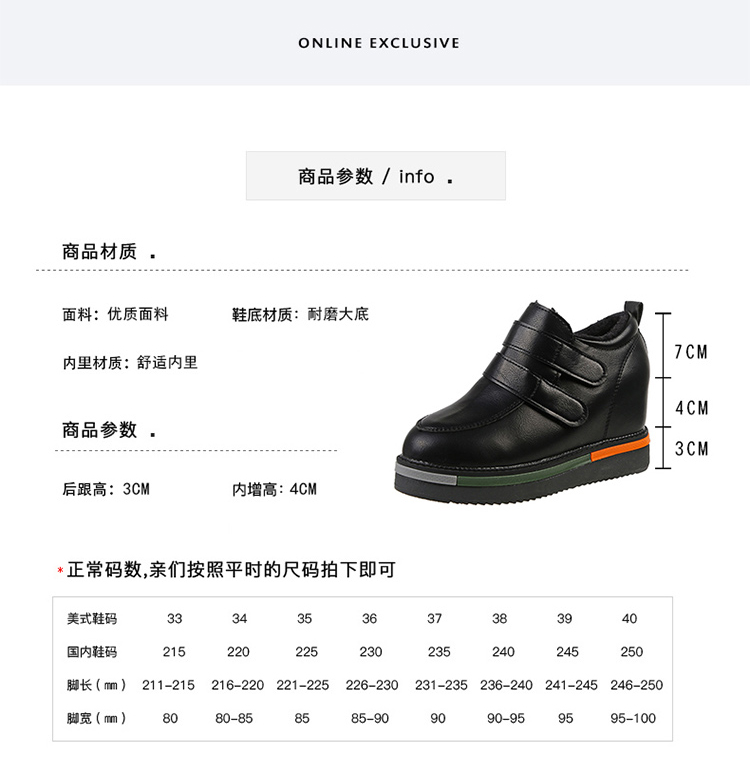Click the 鞋底材质: 耐磨大底 text
Viewport: 750px width, 774px height.
tap(300, 314)
